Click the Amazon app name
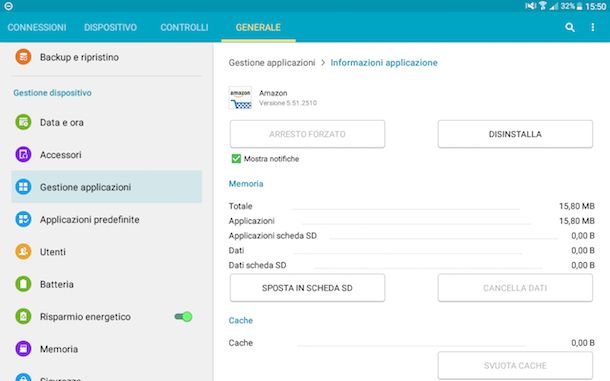The image size is (610, 381). [x=273, y=93]
